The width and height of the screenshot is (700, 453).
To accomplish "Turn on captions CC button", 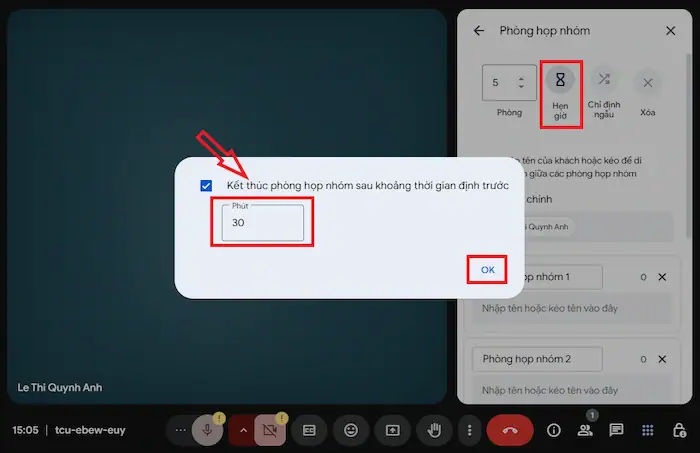I will pos(309,430).
